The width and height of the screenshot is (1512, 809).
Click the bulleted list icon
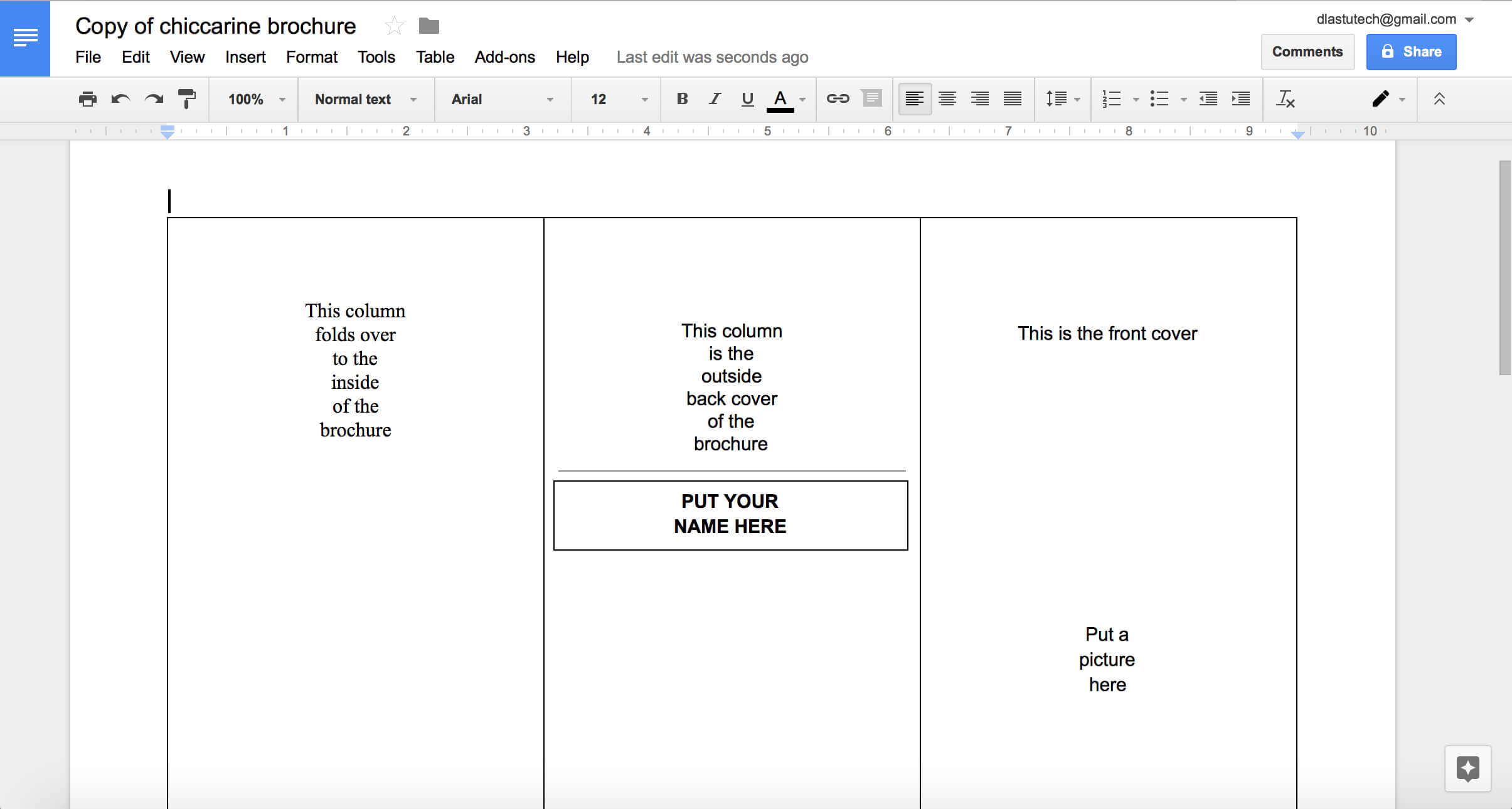(1158, 98)
